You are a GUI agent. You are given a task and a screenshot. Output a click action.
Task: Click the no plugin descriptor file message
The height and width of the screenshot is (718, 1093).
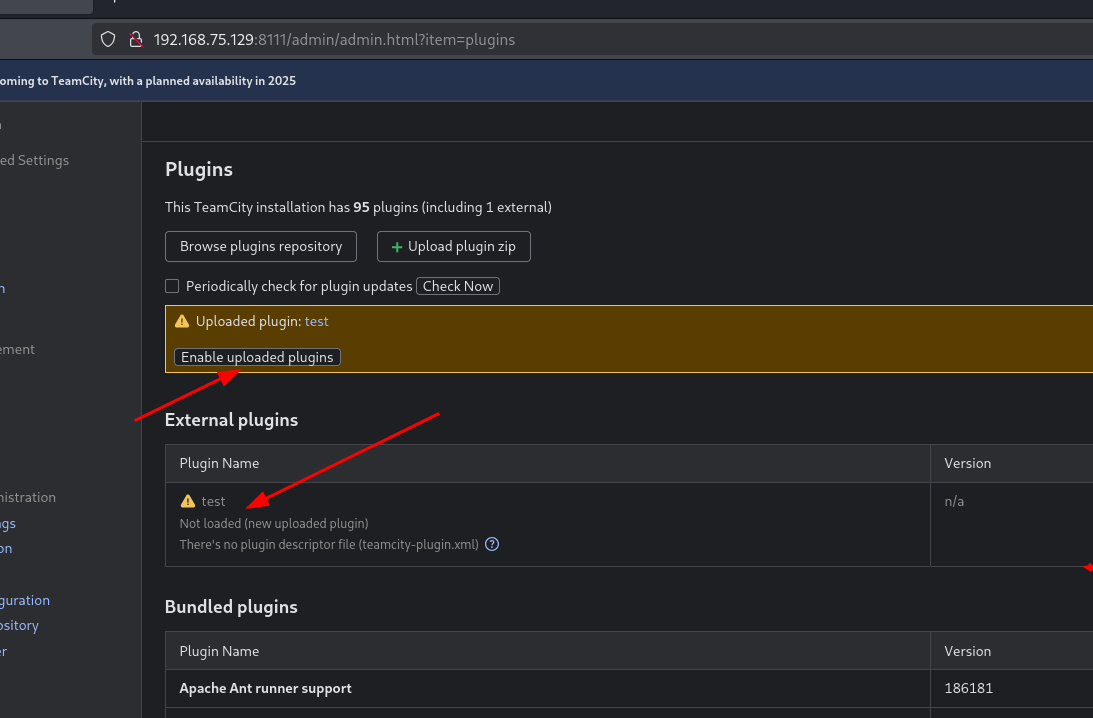(329, 544)
